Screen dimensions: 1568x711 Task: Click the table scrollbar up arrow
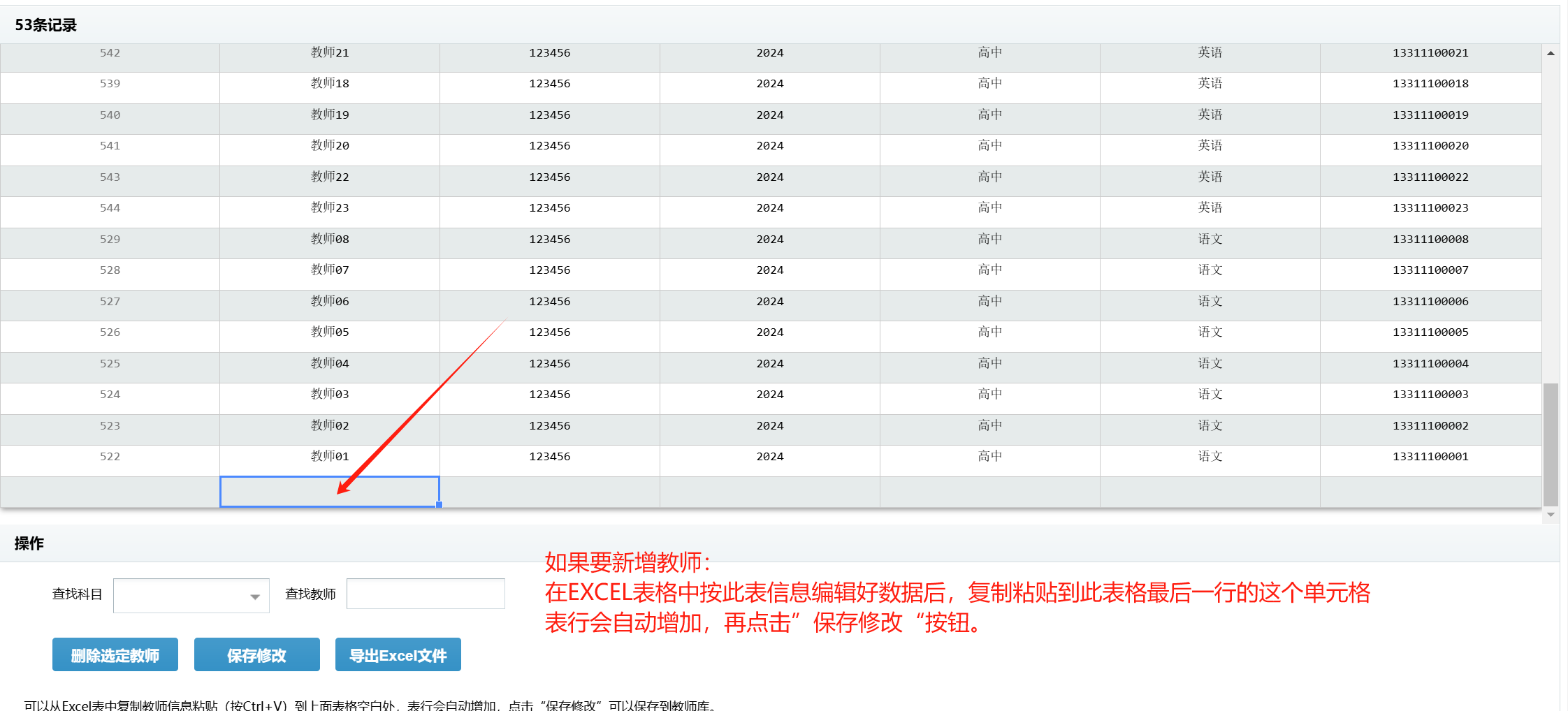point(1551,53)
